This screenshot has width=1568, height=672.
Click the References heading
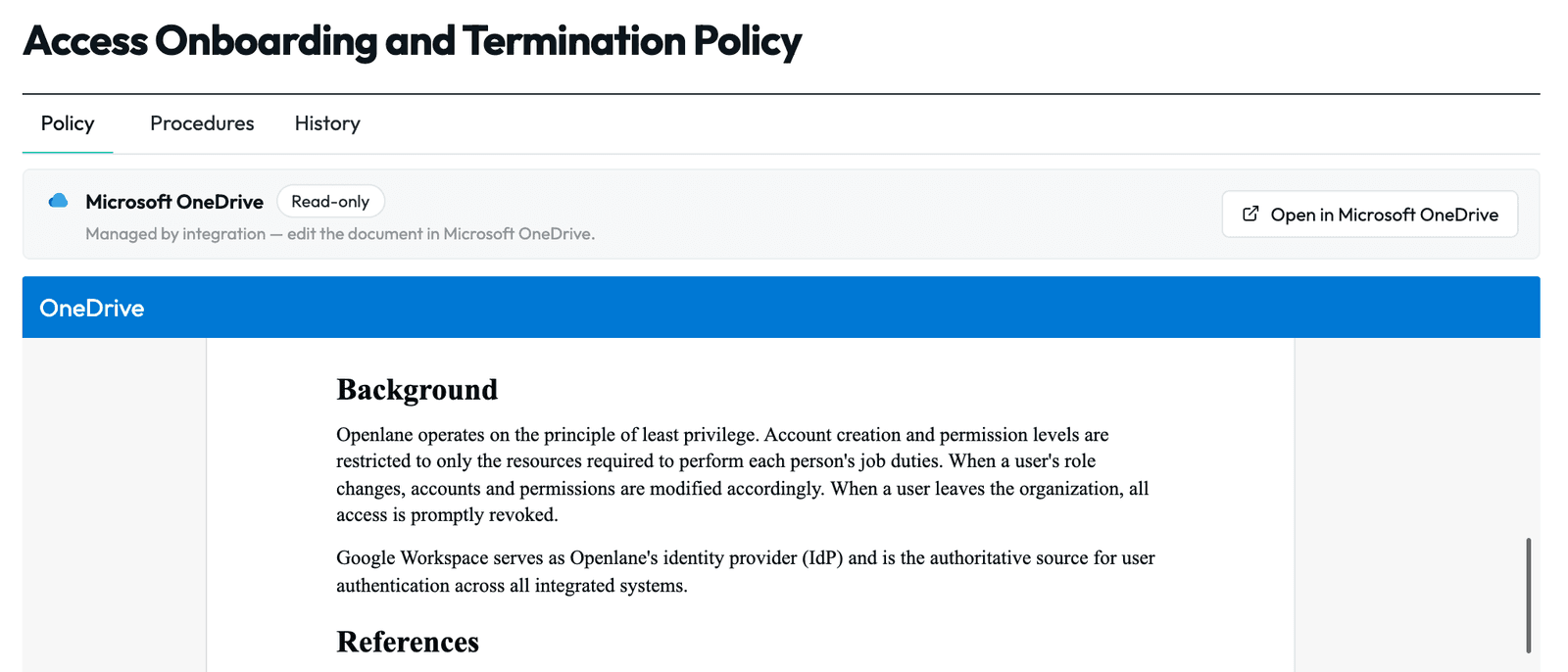point(408,642)
